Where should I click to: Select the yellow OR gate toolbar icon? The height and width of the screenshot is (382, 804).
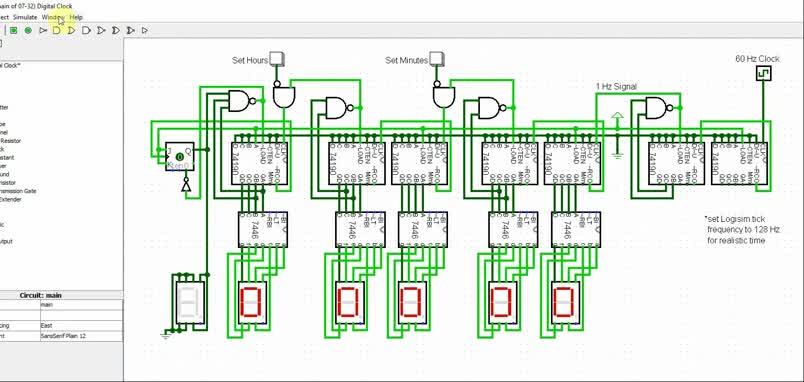[x=71, y=31]
